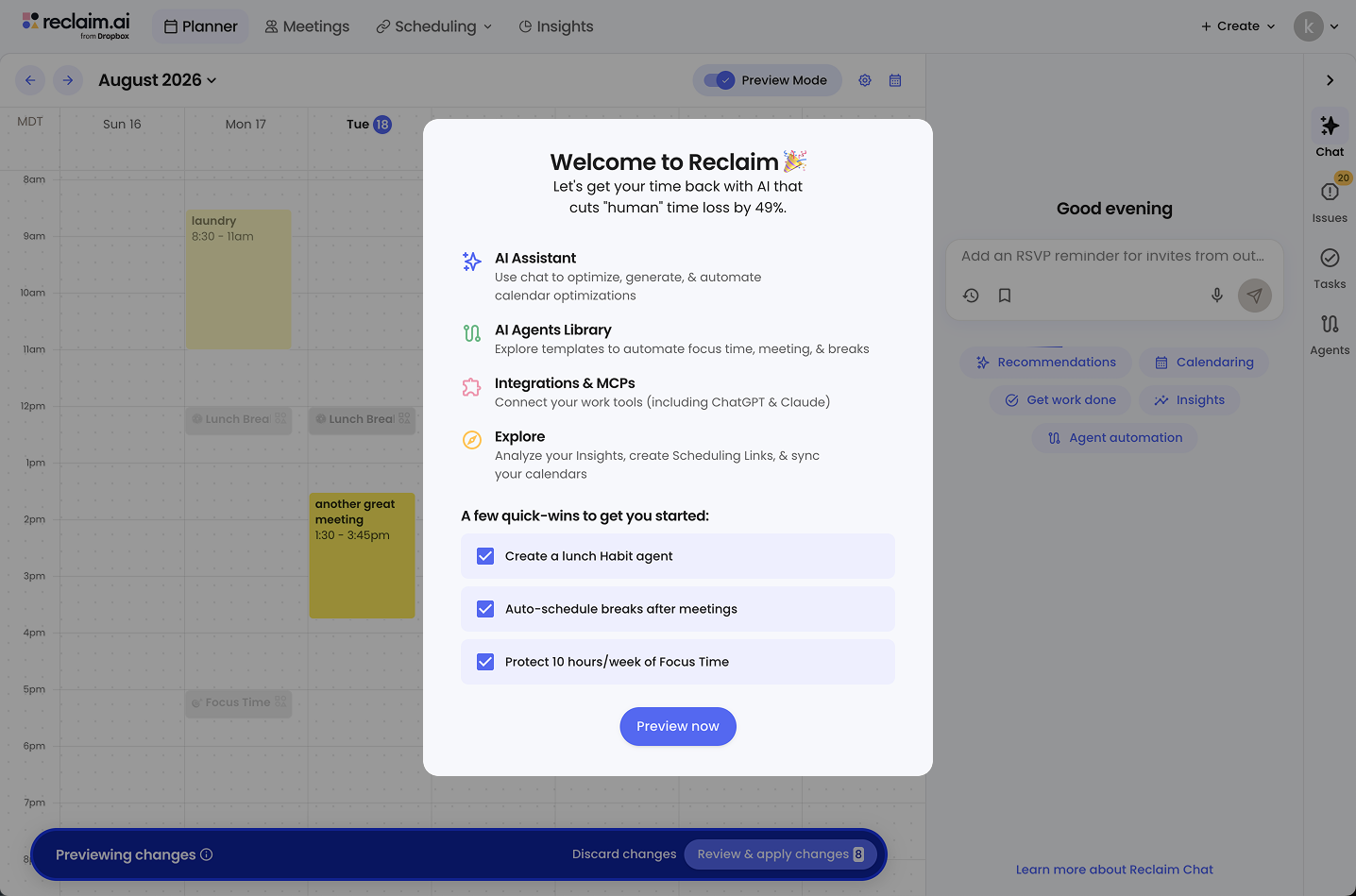Open the user avatar 'k'

1309,26
